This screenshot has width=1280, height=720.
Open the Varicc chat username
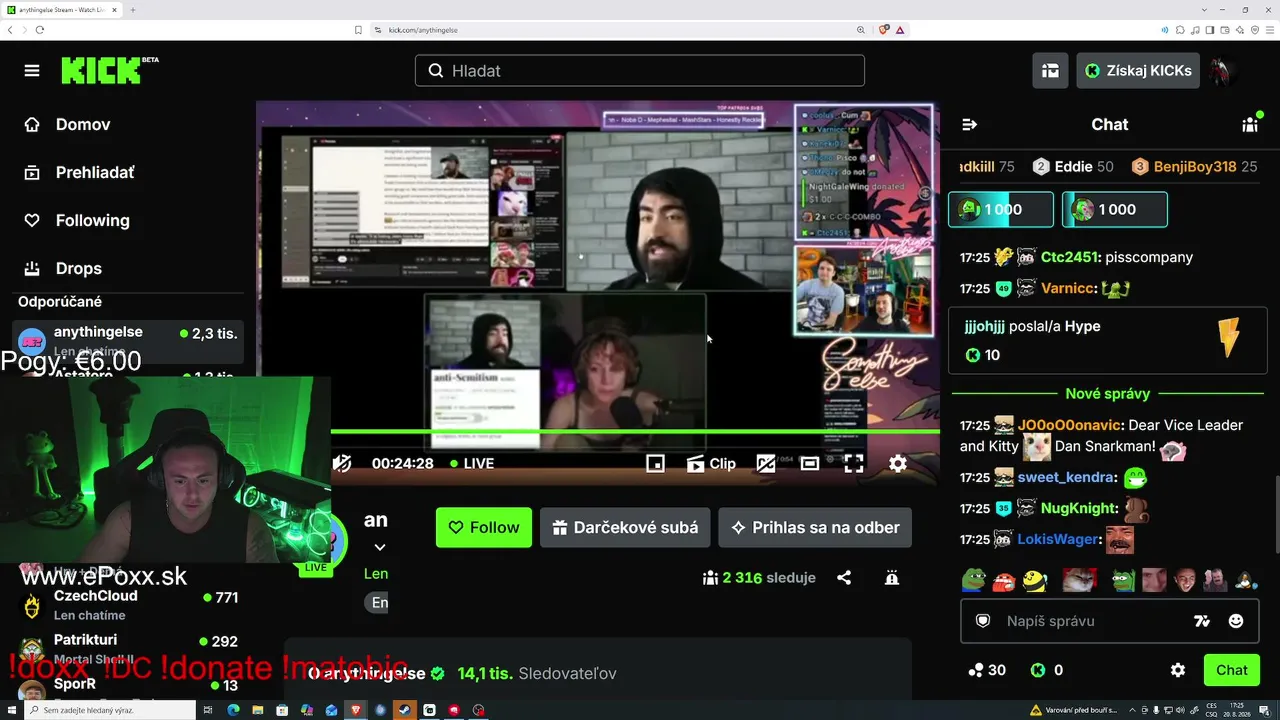[x=1069, y=288]
